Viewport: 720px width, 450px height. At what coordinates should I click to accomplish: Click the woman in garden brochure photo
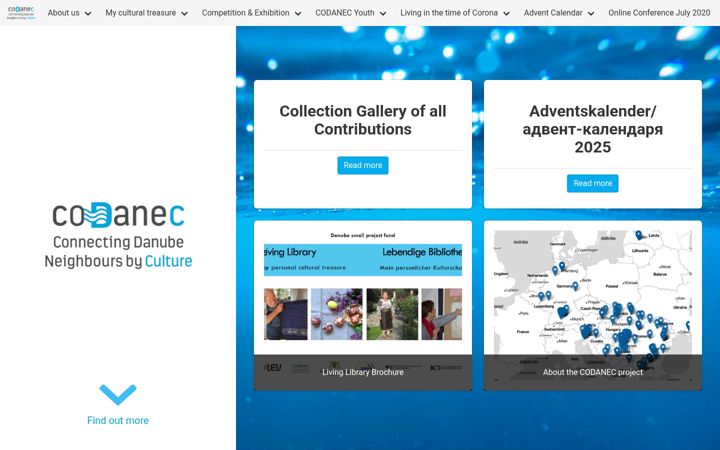[392, 314]
